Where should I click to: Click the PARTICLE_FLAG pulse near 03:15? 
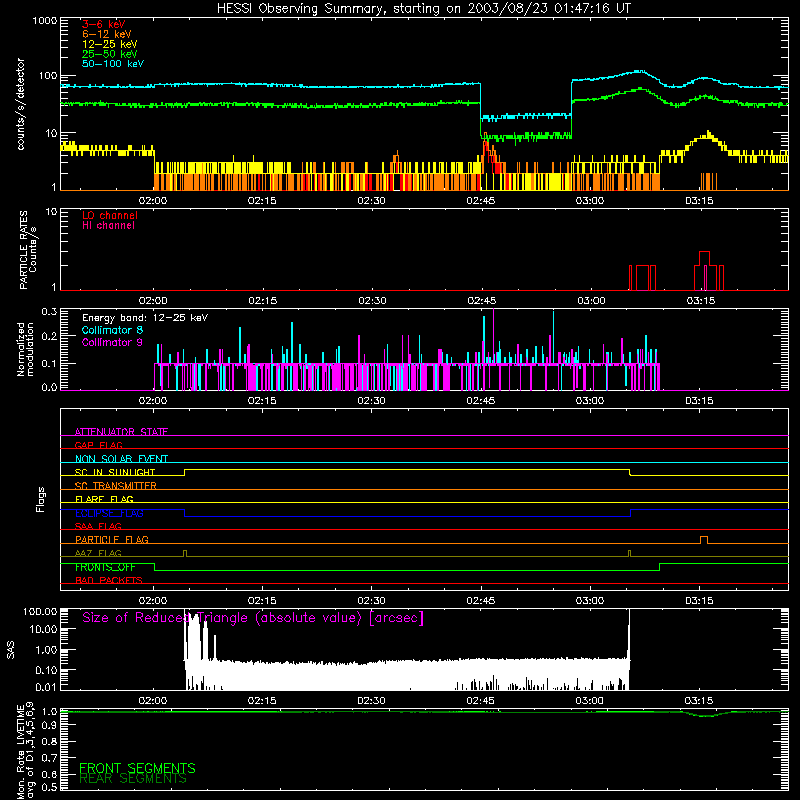point(704,540)
